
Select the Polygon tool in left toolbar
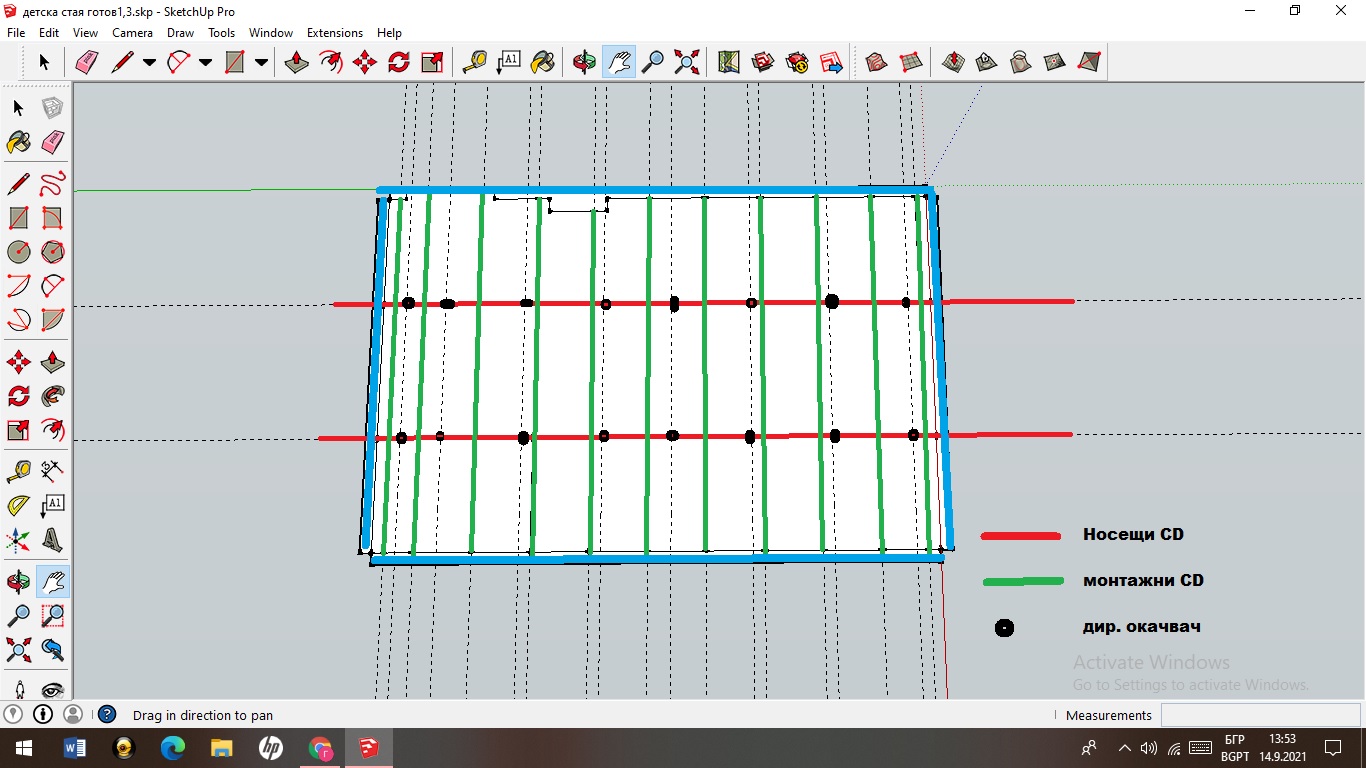click(x=53, y=252)
